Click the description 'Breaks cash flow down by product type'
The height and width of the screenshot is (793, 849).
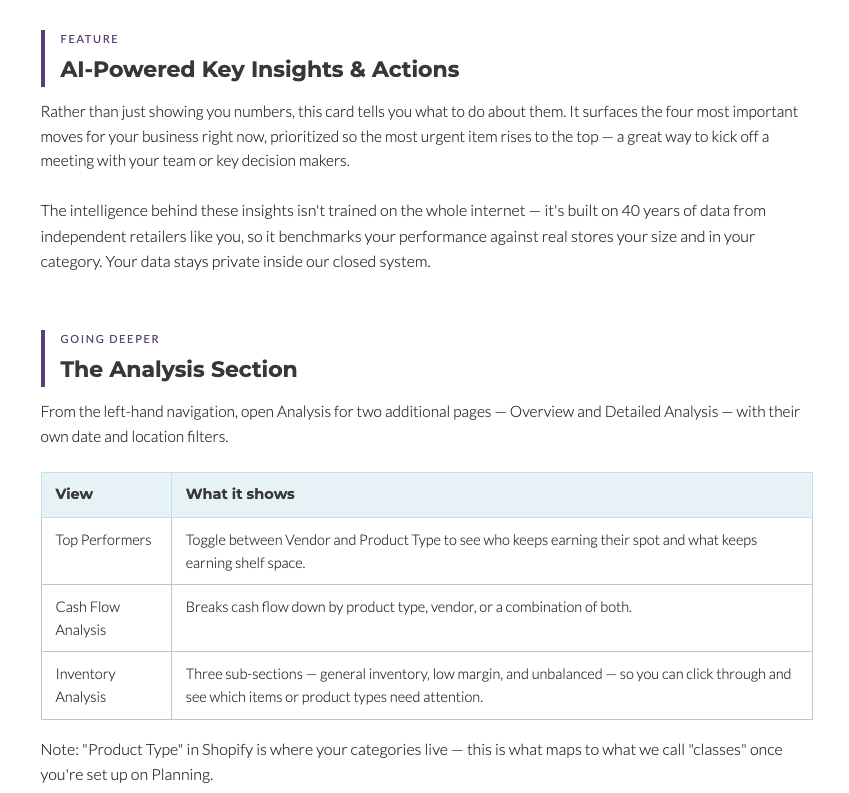click(x=409, y=607)
